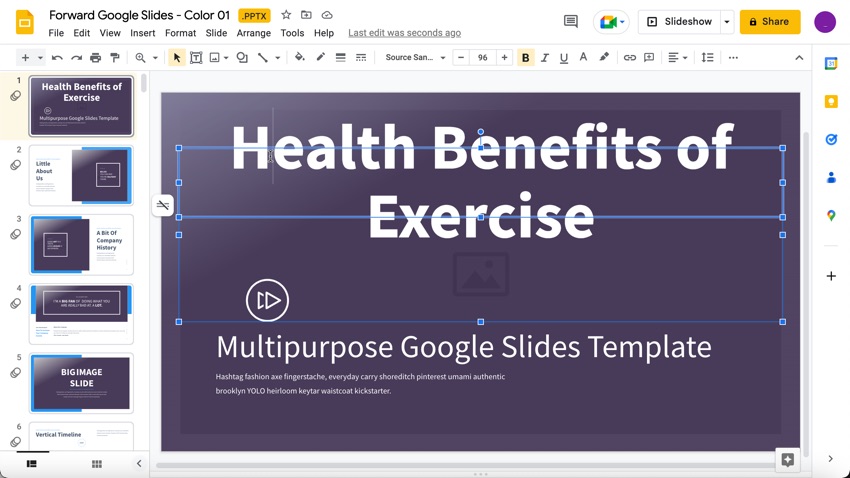Show more toolbar options
850x478 pixels.
(x=733, y=57)
